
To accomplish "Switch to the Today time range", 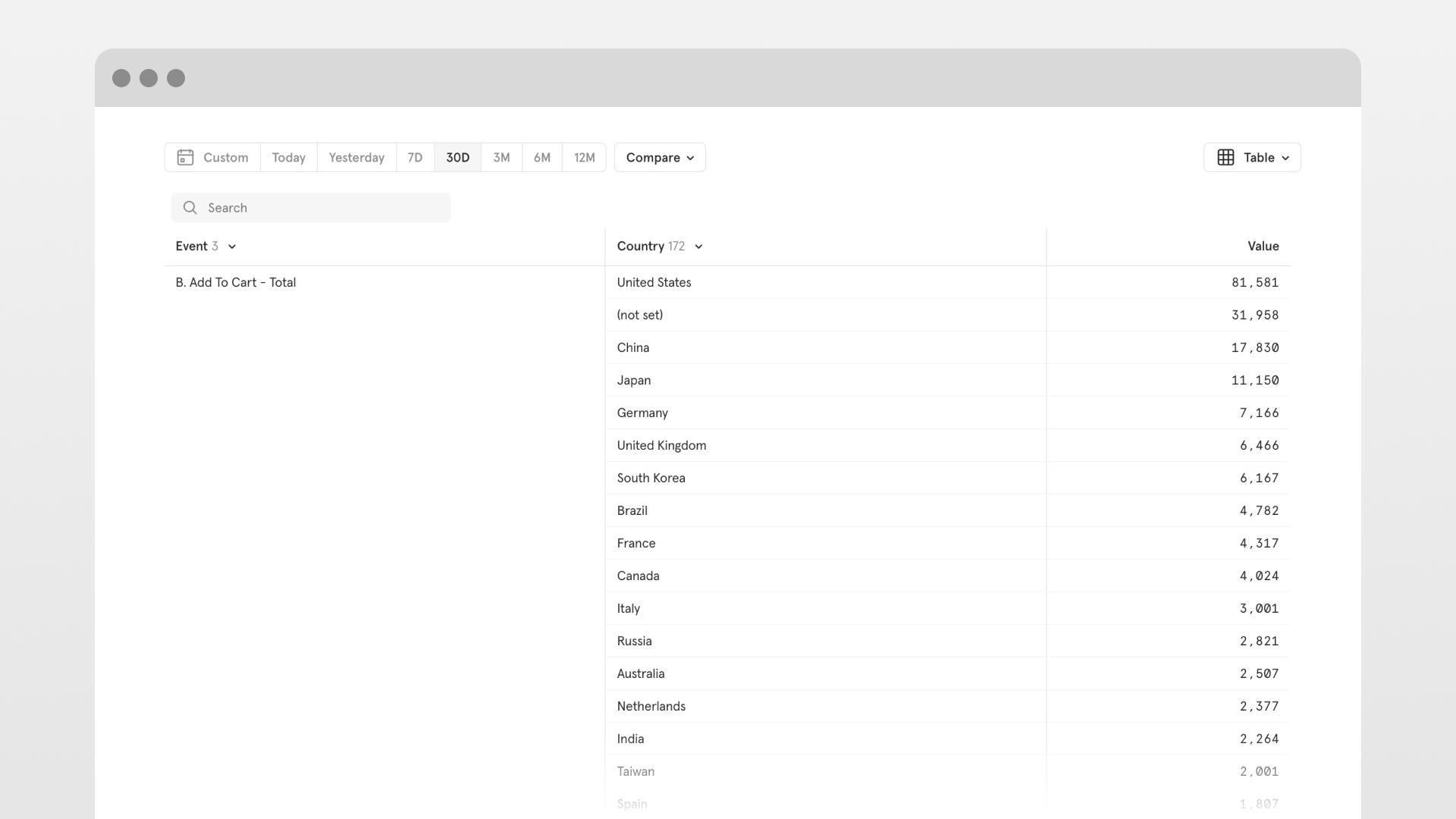I will point(288,157).
